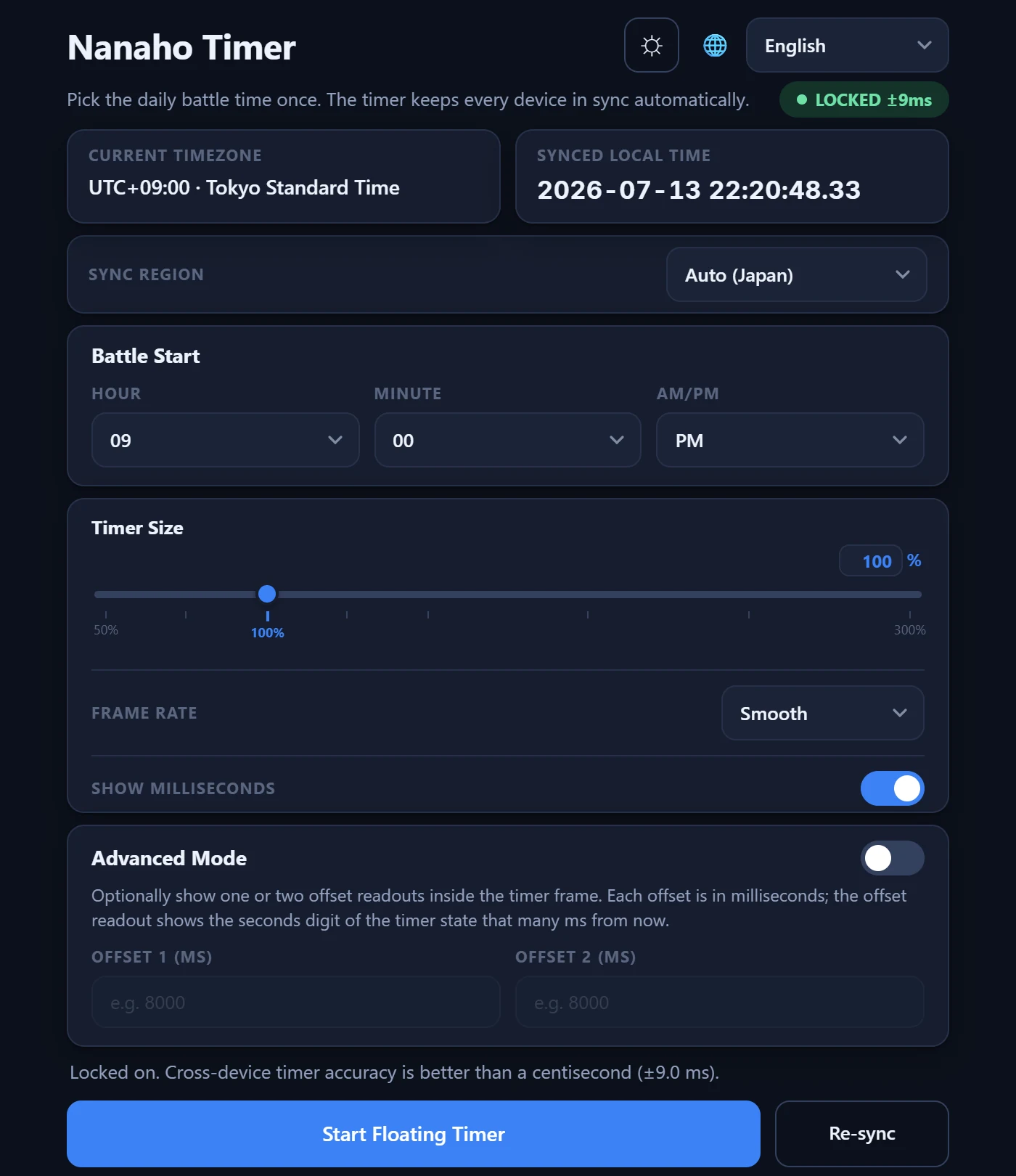Click the Timer Size slider handle

pyautogui.click(x=267, y=594)
